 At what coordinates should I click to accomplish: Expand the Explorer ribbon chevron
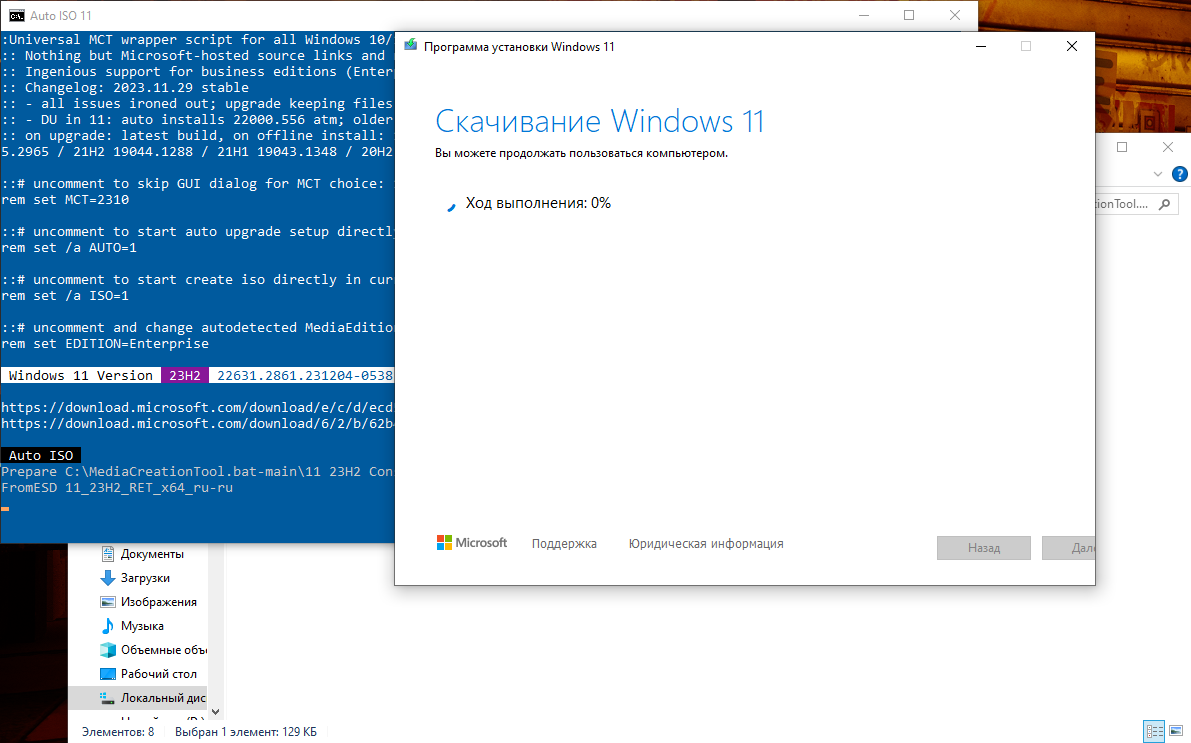coord(1158,172)
